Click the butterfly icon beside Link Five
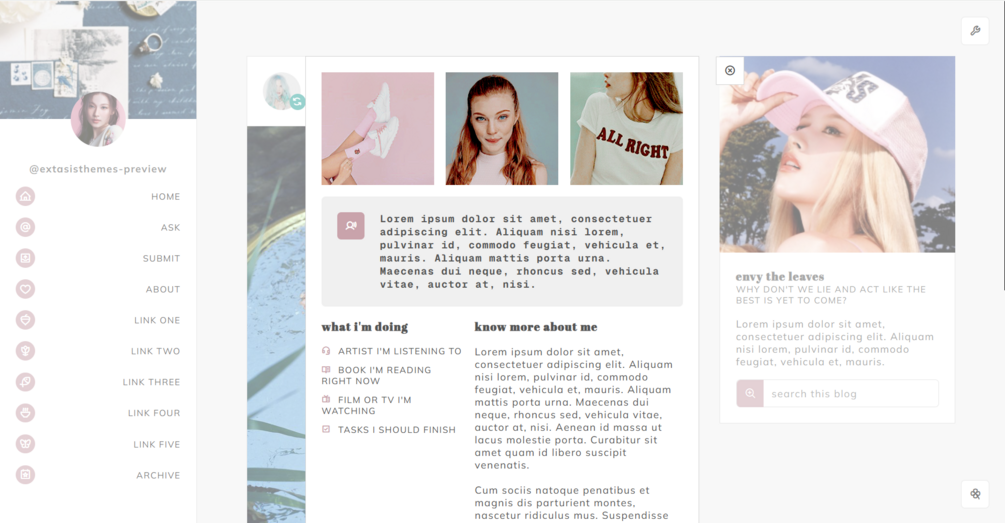This screenshot has height=523, width=1005. pos(25,444)
